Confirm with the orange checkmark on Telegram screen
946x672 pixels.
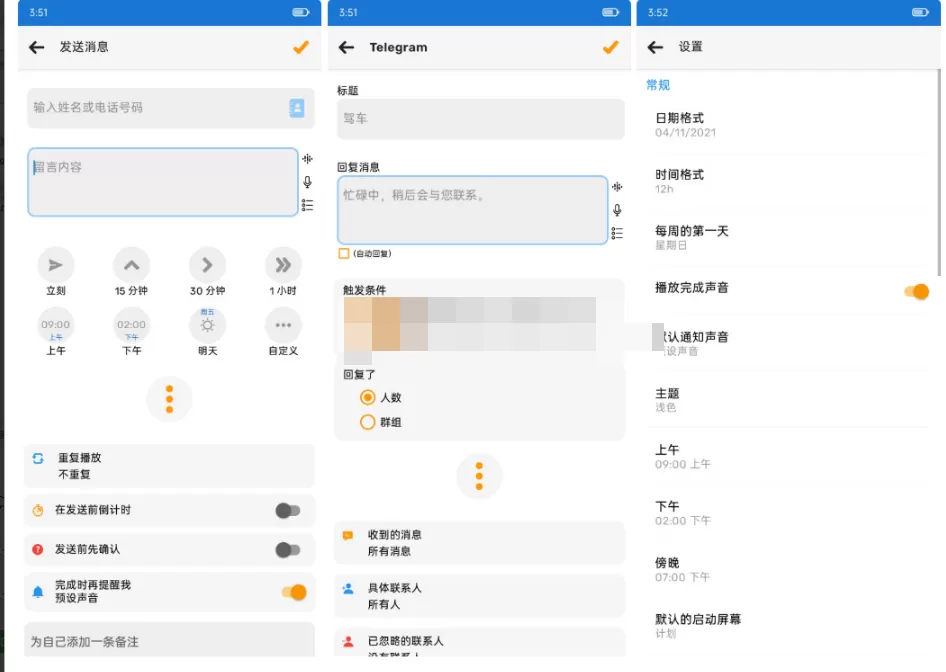pos(611,46)
